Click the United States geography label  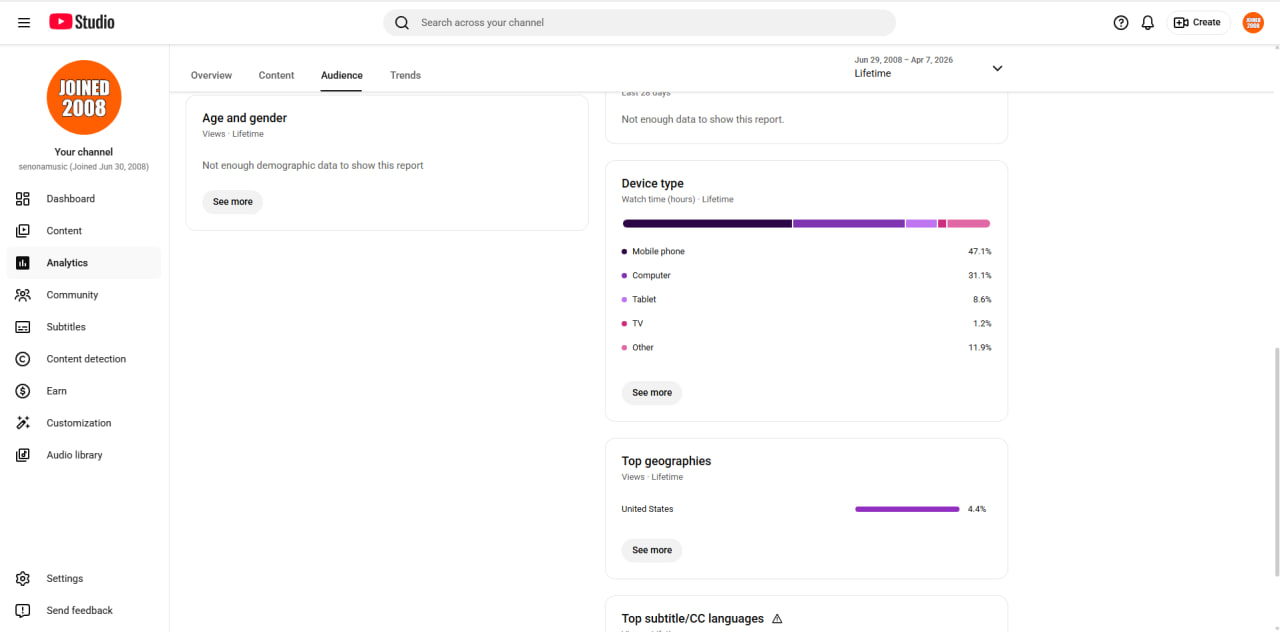tap(648, 509)
